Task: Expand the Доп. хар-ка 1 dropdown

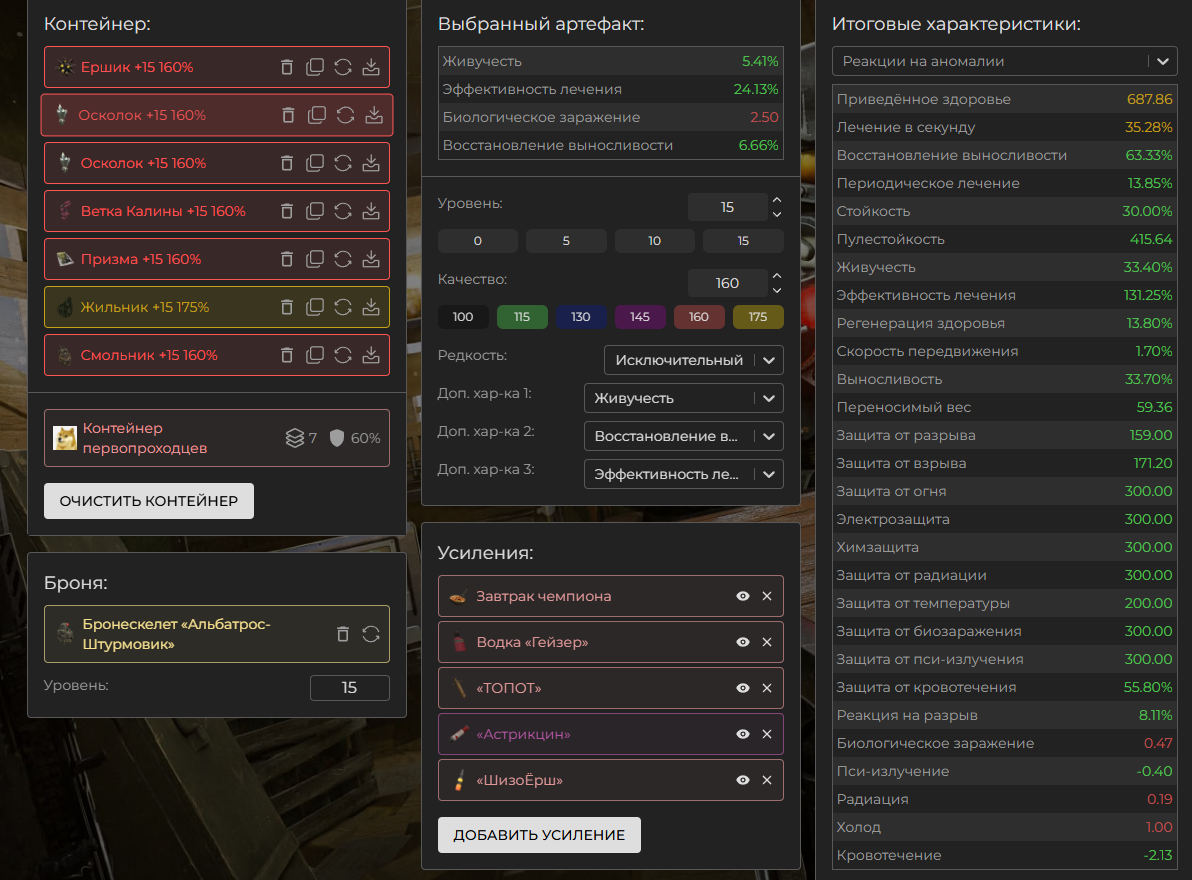Action: (683, 398)
